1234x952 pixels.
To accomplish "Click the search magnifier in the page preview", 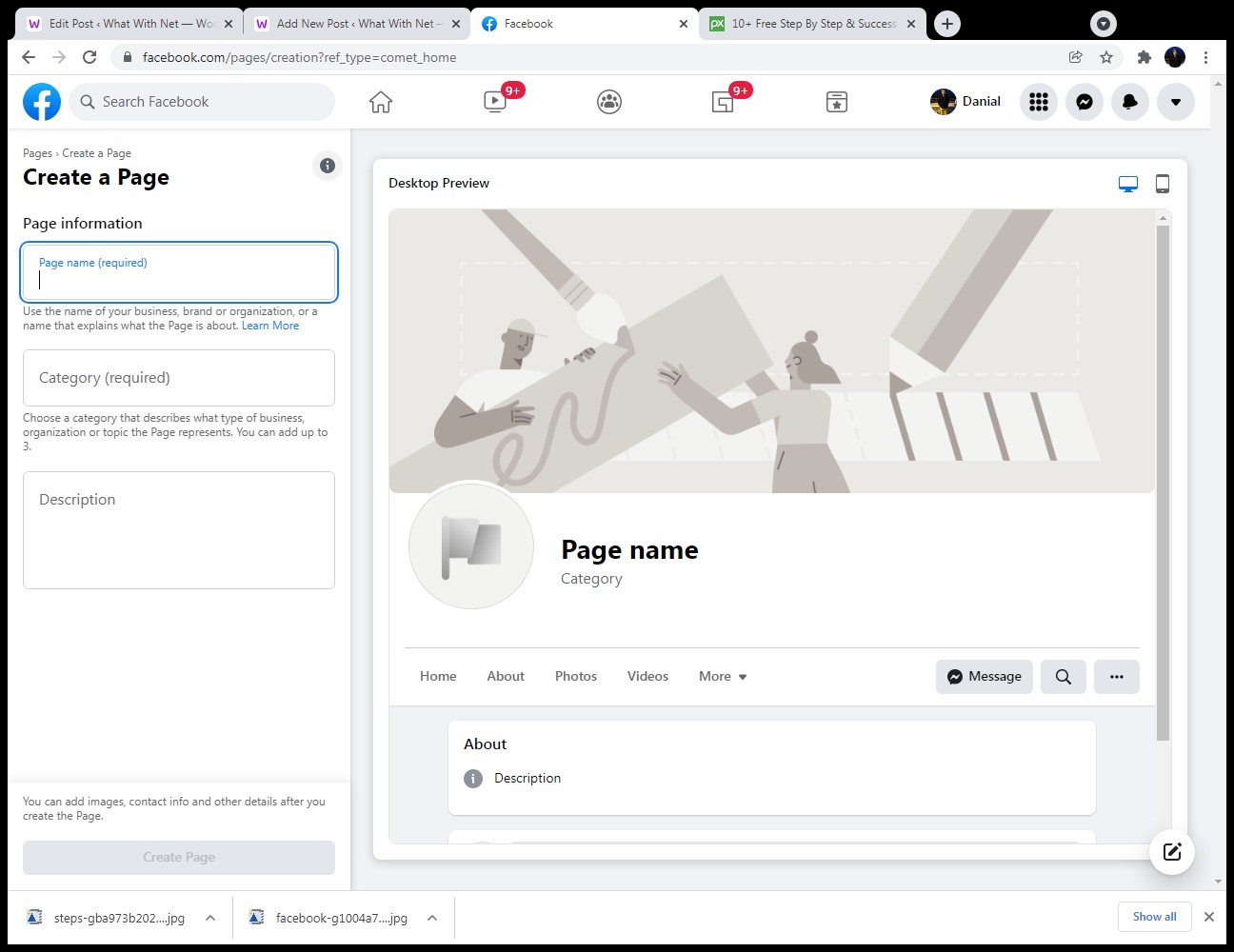I will 1063,676.
